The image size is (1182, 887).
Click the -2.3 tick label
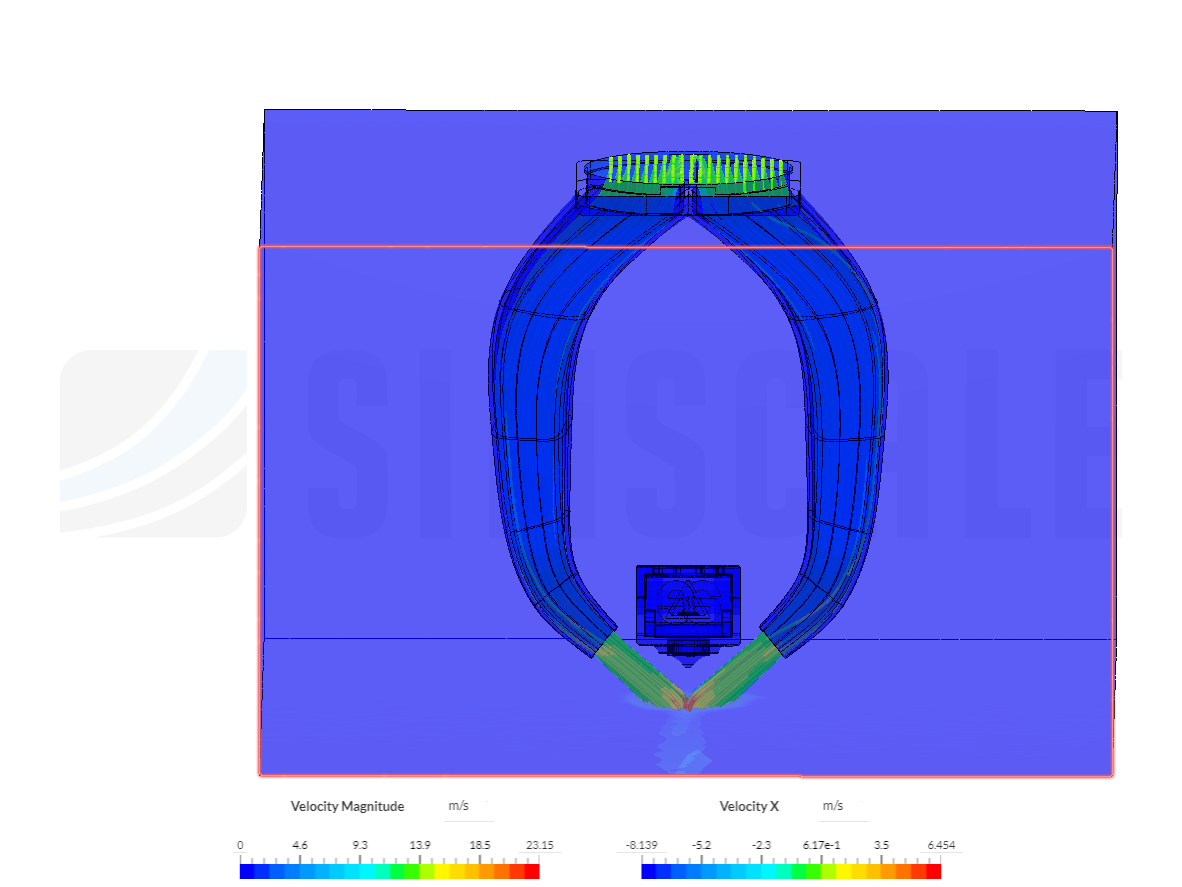click(761, 845)
